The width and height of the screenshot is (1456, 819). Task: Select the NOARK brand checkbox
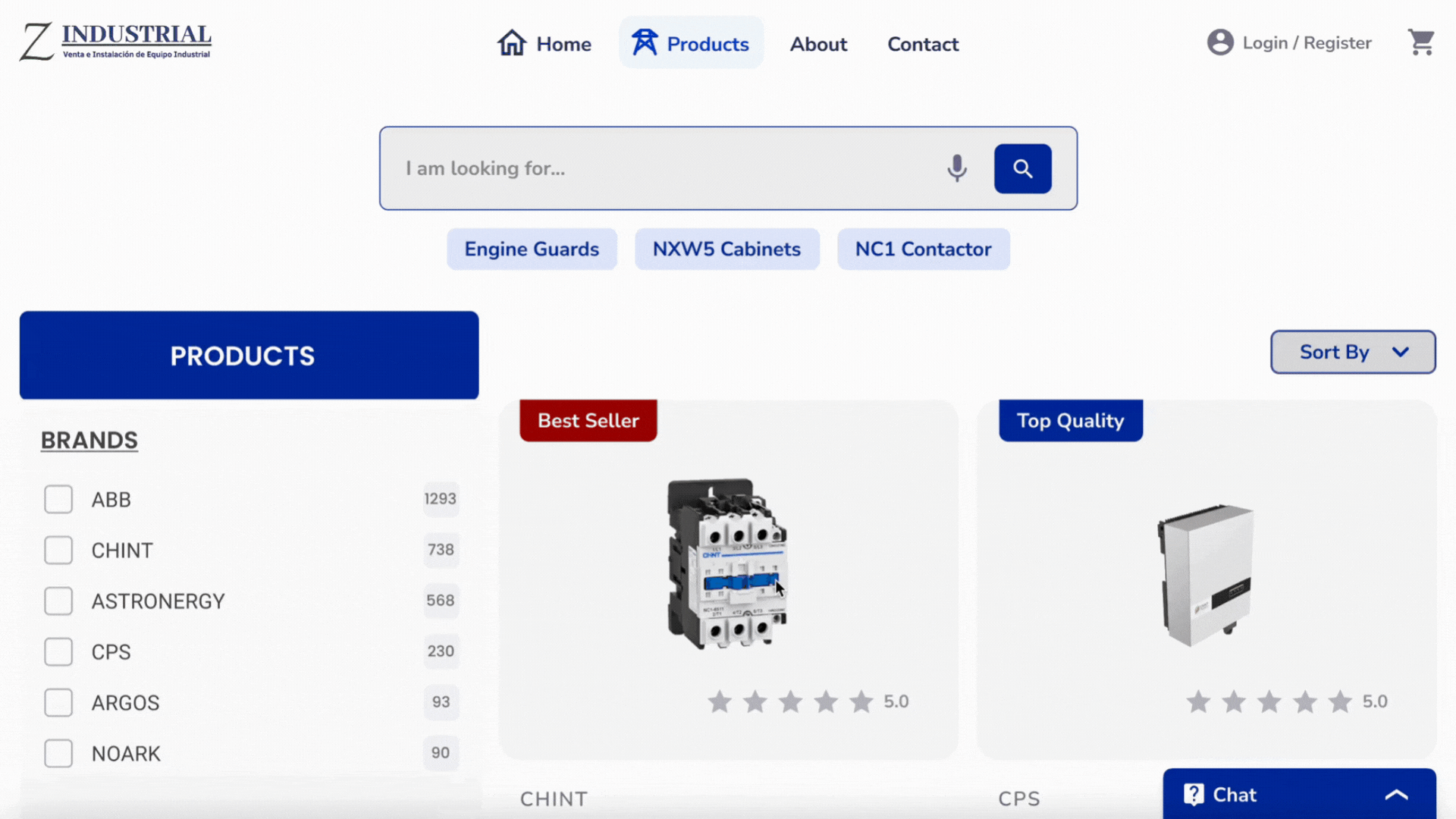point(58,754)
